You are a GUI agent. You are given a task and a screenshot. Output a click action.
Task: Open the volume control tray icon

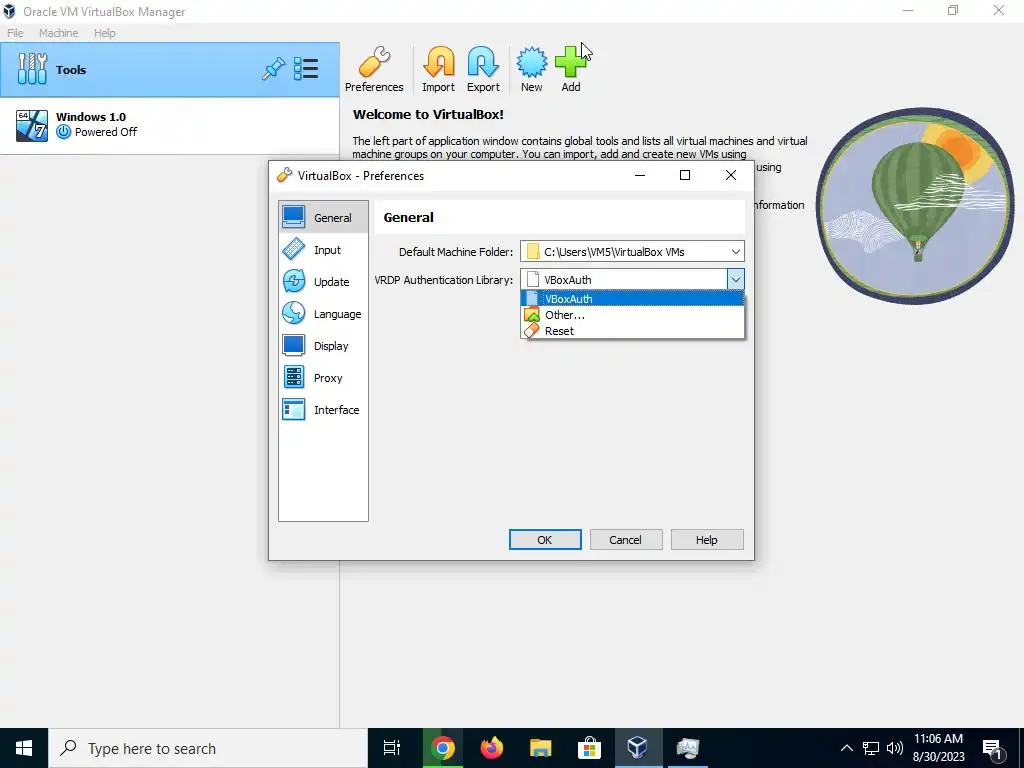click(x=895, y=748)
